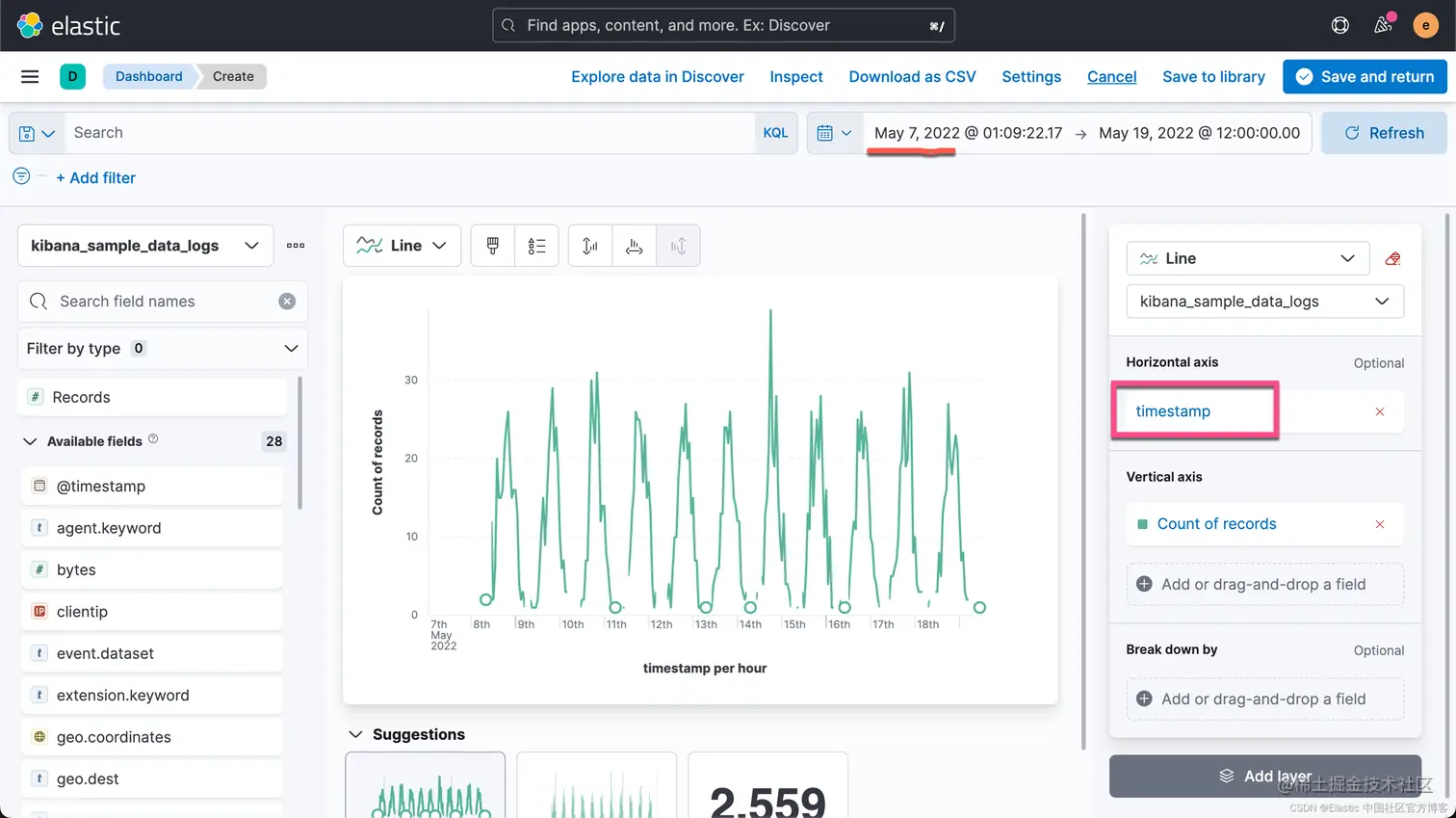Open Settings in top menu

pyautogui.click(x=1031, y=77)
